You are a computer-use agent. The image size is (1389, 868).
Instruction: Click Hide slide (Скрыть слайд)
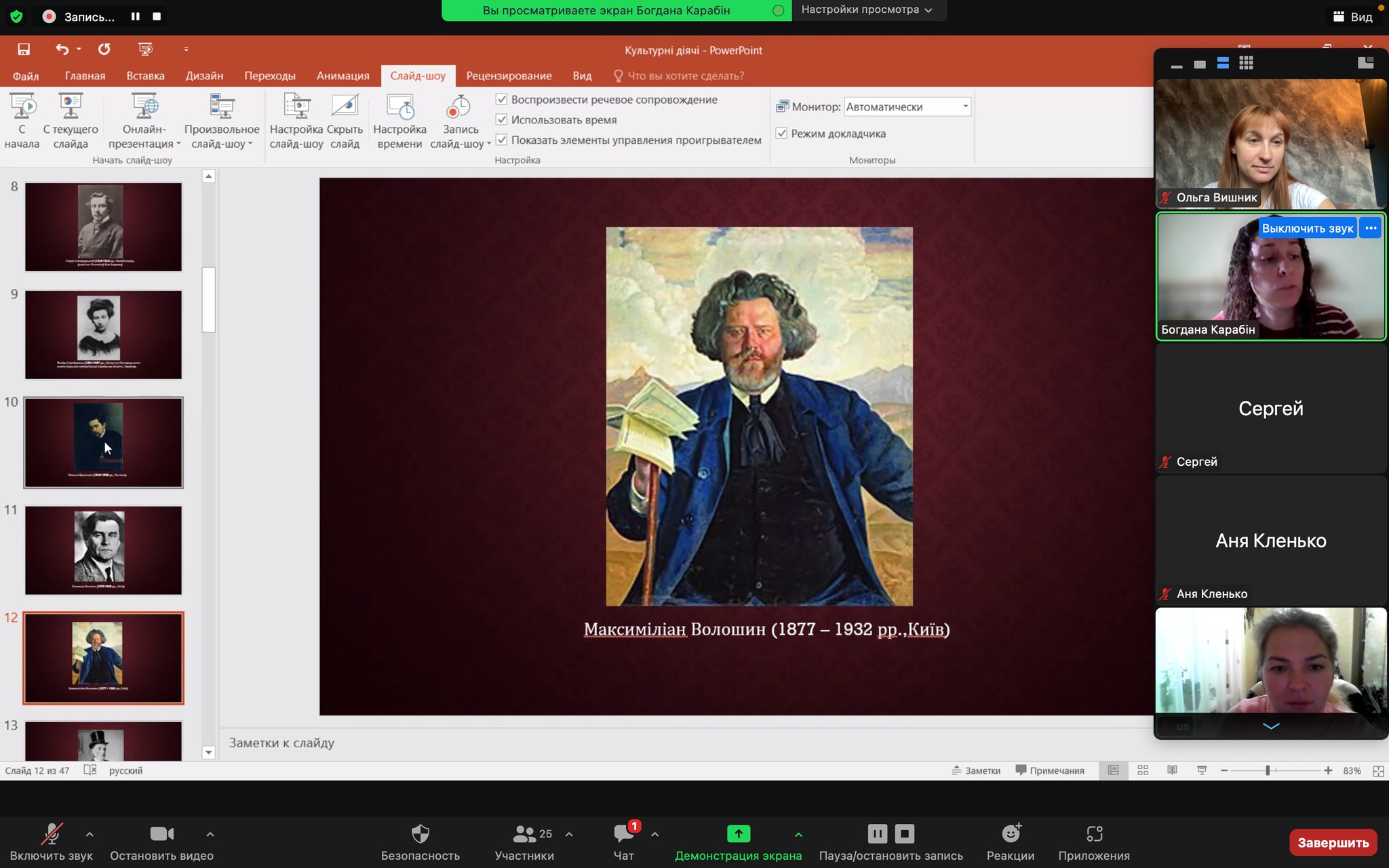pyautogui.click(x=345, y=121)
